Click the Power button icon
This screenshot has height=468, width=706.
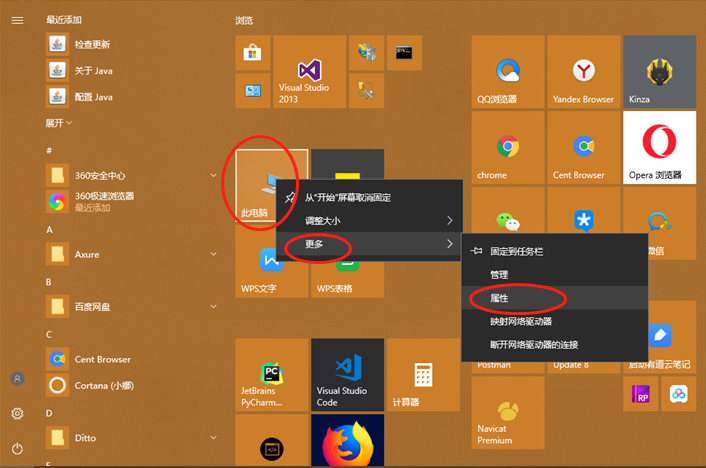click(x=17, y=449)
